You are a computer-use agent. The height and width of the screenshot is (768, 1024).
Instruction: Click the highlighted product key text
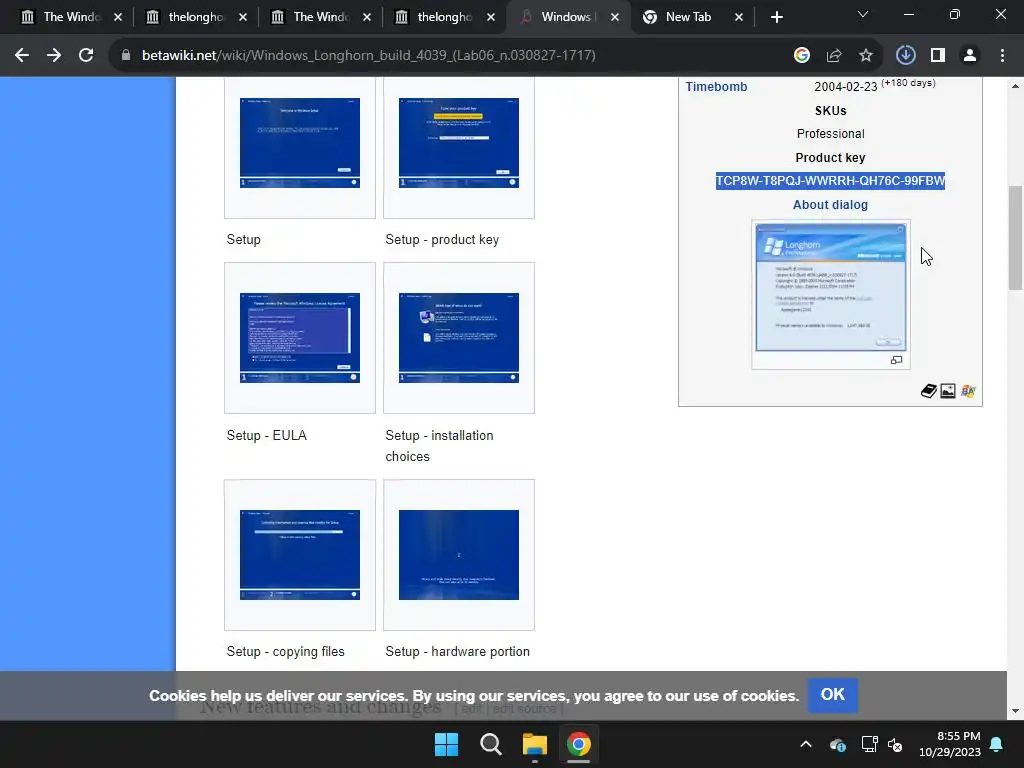point(830,181)
